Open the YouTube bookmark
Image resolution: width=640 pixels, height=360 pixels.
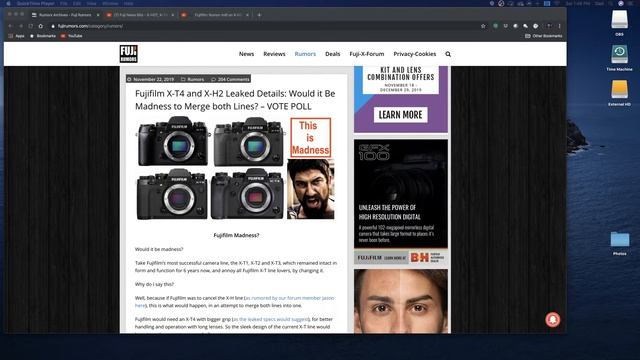point(71,36)
